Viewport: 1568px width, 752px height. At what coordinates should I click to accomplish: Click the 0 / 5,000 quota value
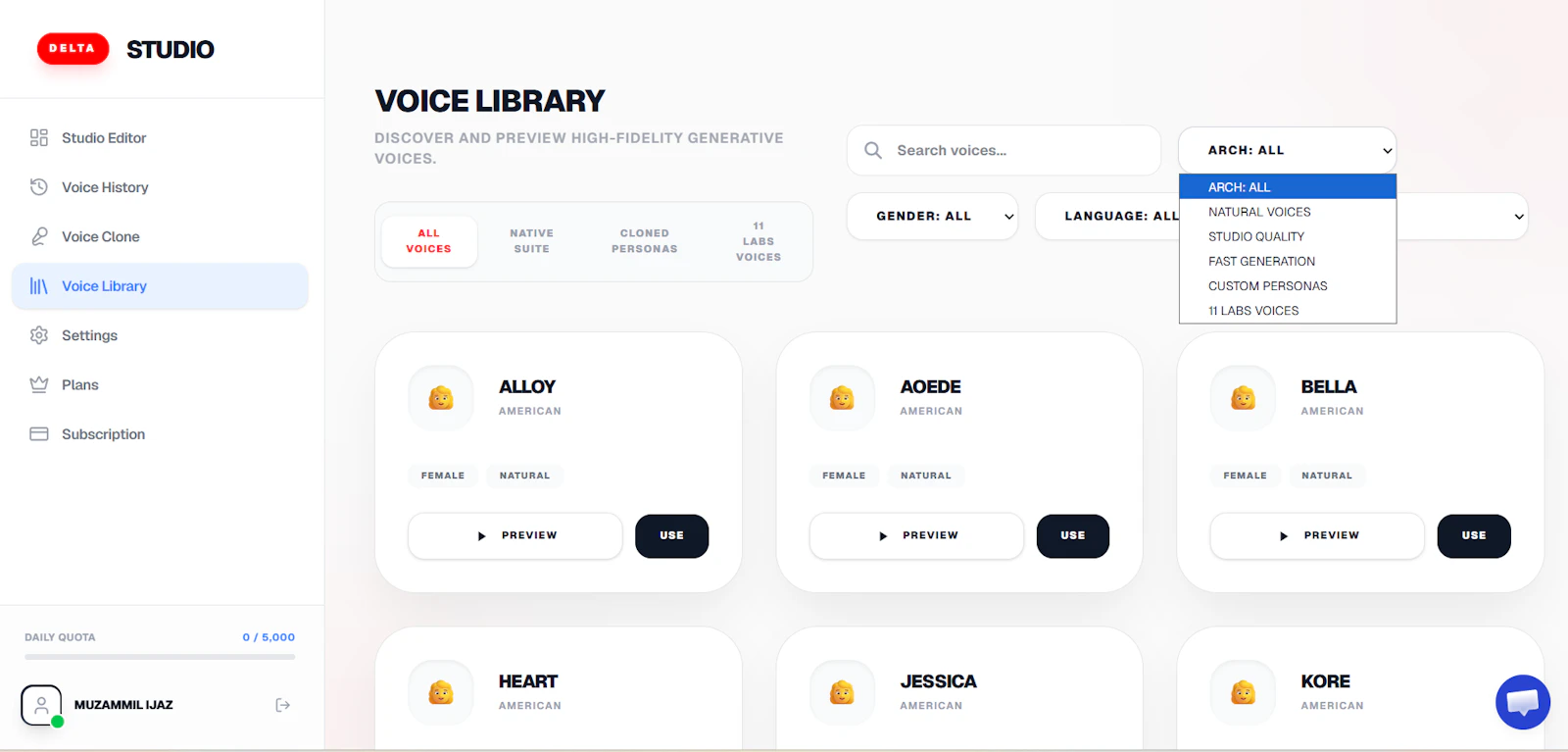coord(269,637)
